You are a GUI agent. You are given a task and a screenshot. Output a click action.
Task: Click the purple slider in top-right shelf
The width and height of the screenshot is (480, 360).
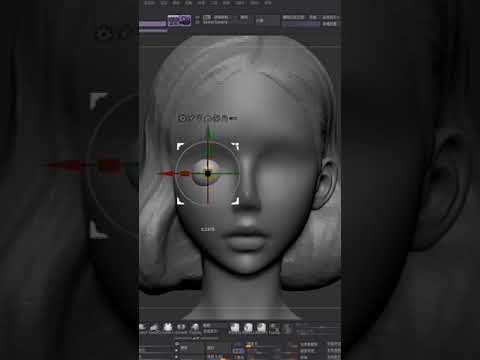(x=301, y=24)
